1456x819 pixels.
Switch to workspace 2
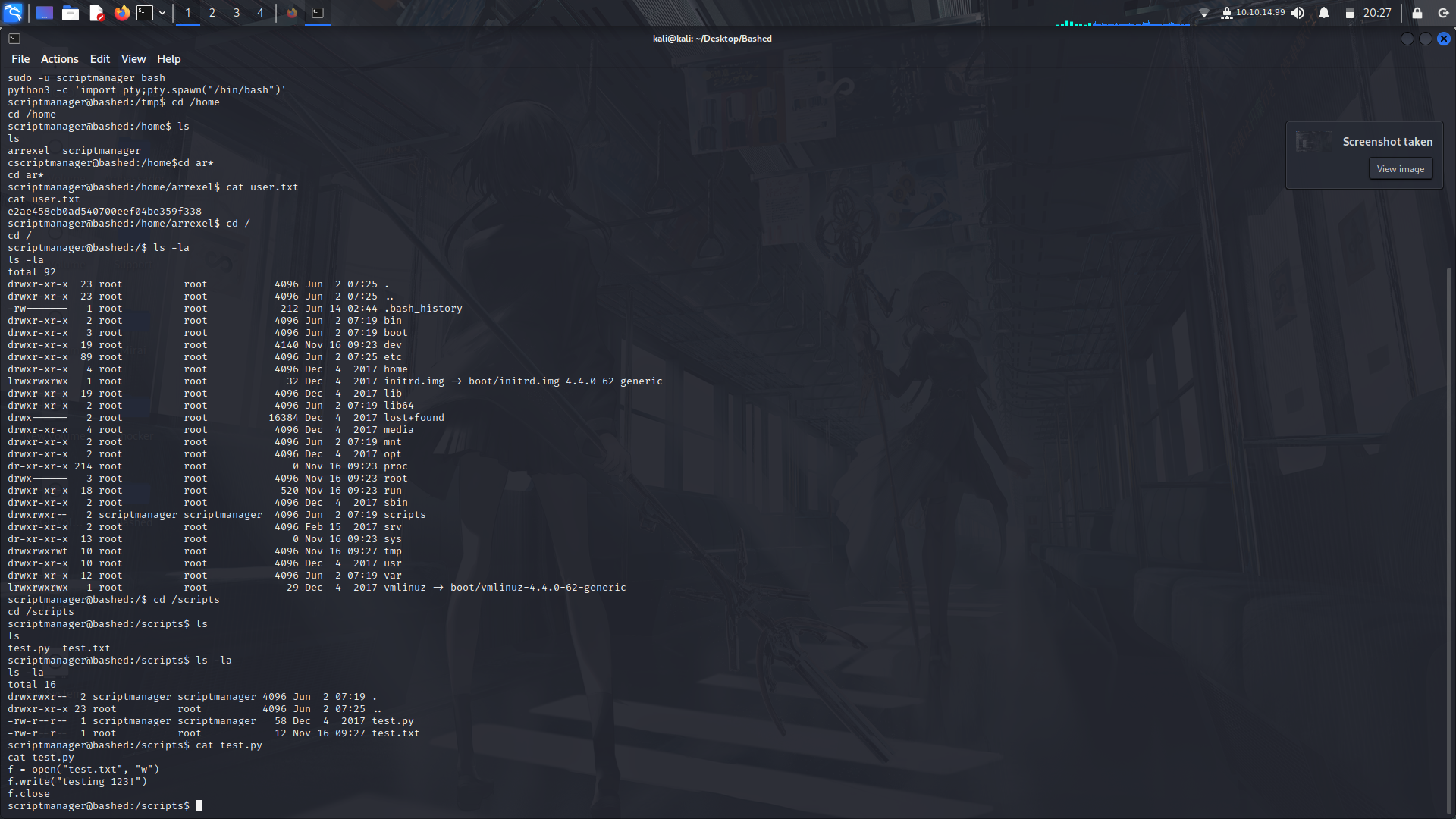(212, 12)
